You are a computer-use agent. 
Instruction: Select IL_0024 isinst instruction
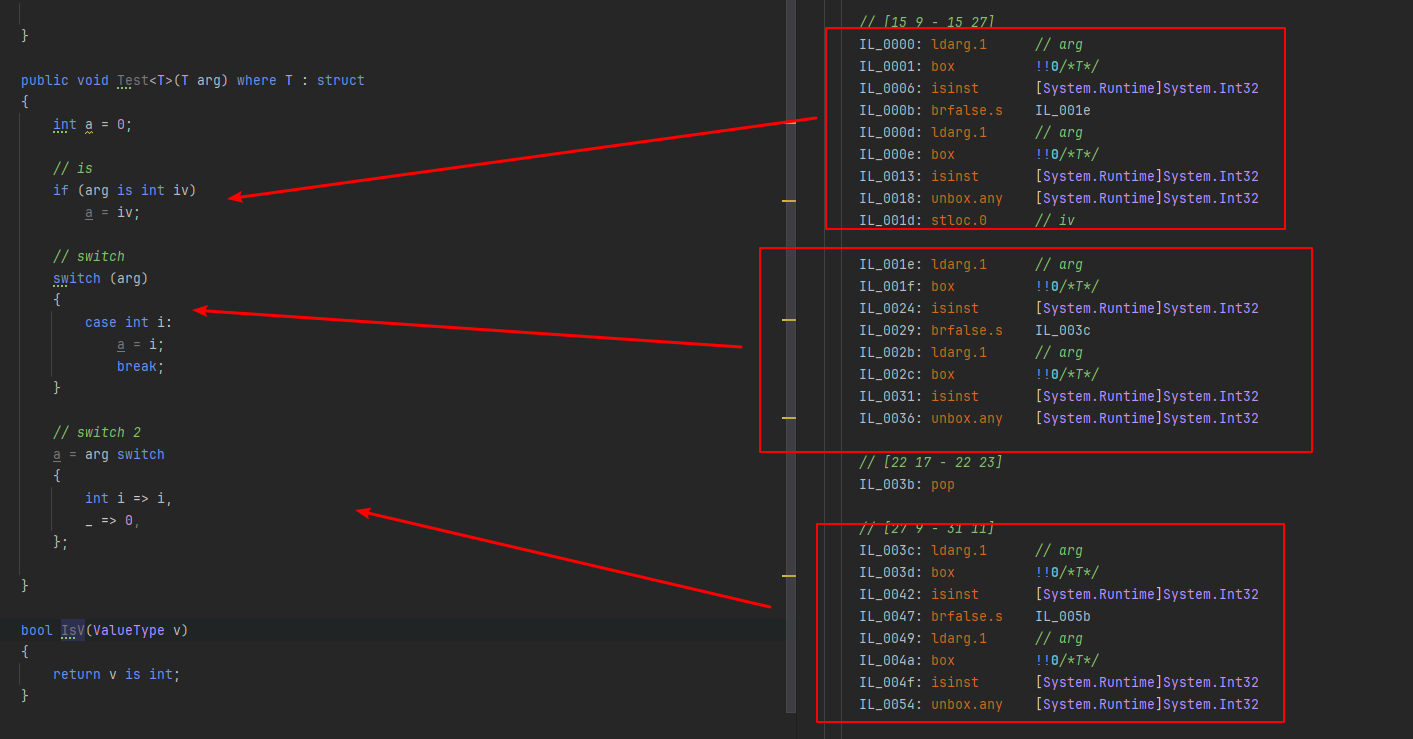pos(1058,308)
